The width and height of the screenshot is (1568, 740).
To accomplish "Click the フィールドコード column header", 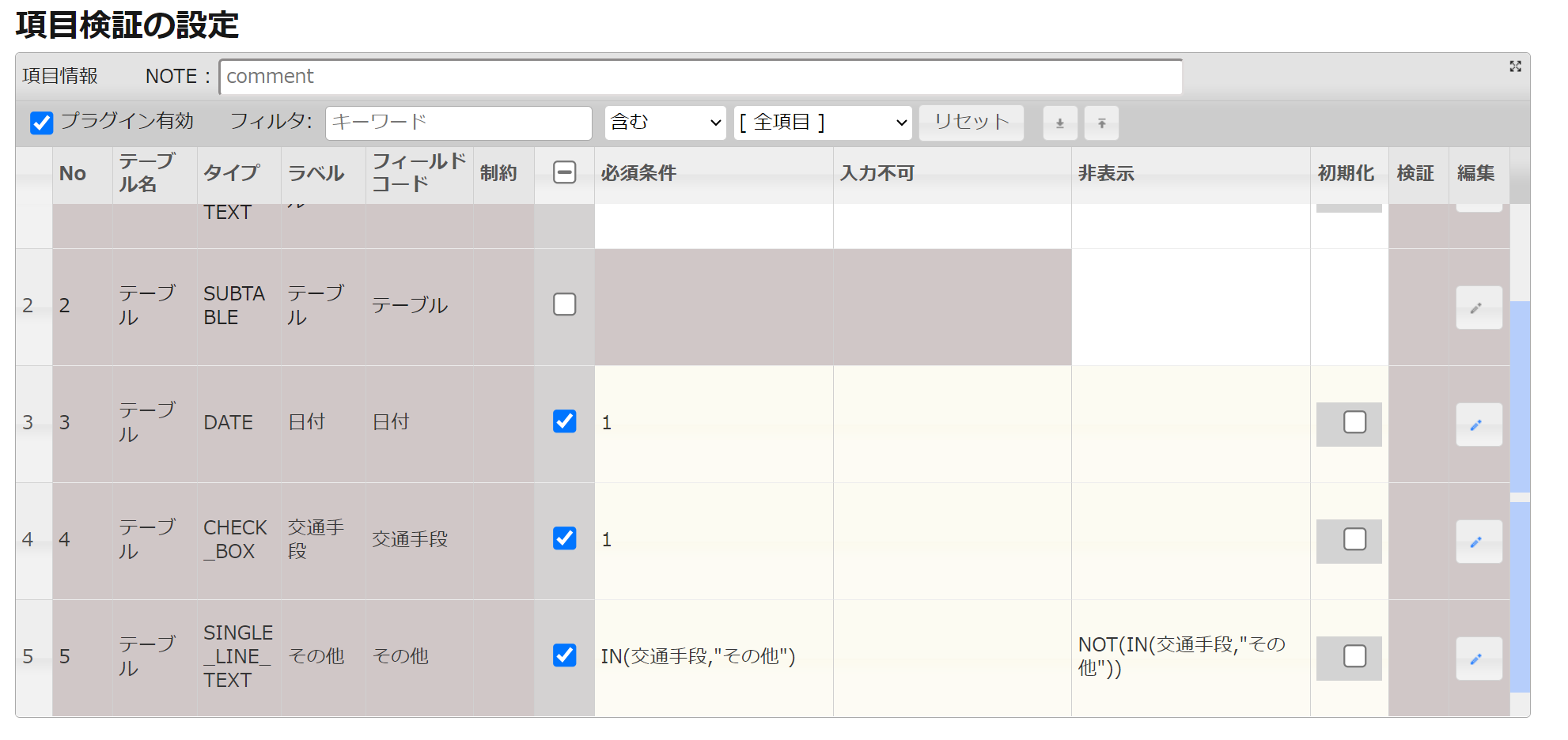I will click(x=419, y=174).
